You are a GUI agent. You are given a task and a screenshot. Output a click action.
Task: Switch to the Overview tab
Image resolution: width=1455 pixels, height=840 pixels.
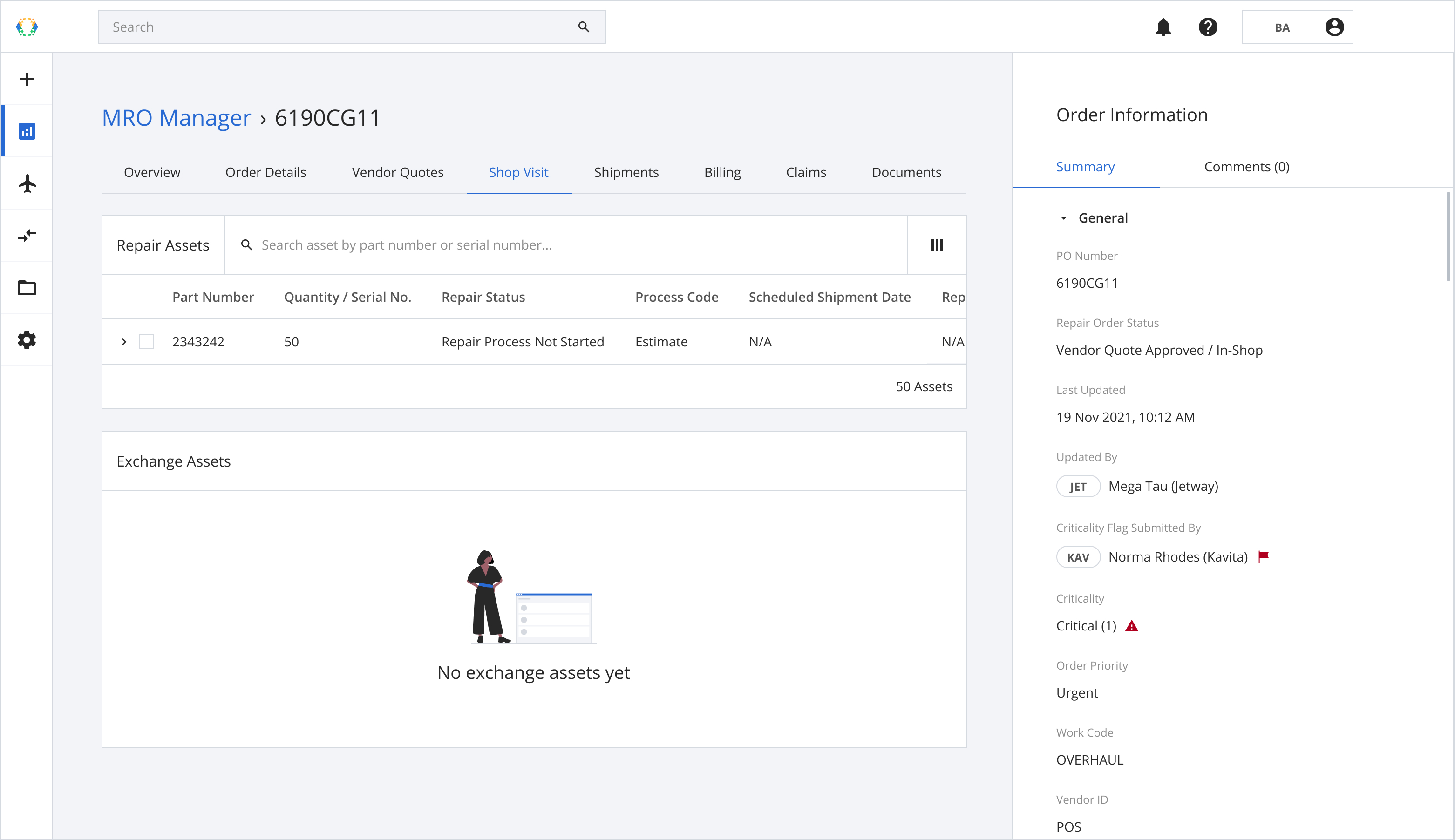(x=152, y=172)
